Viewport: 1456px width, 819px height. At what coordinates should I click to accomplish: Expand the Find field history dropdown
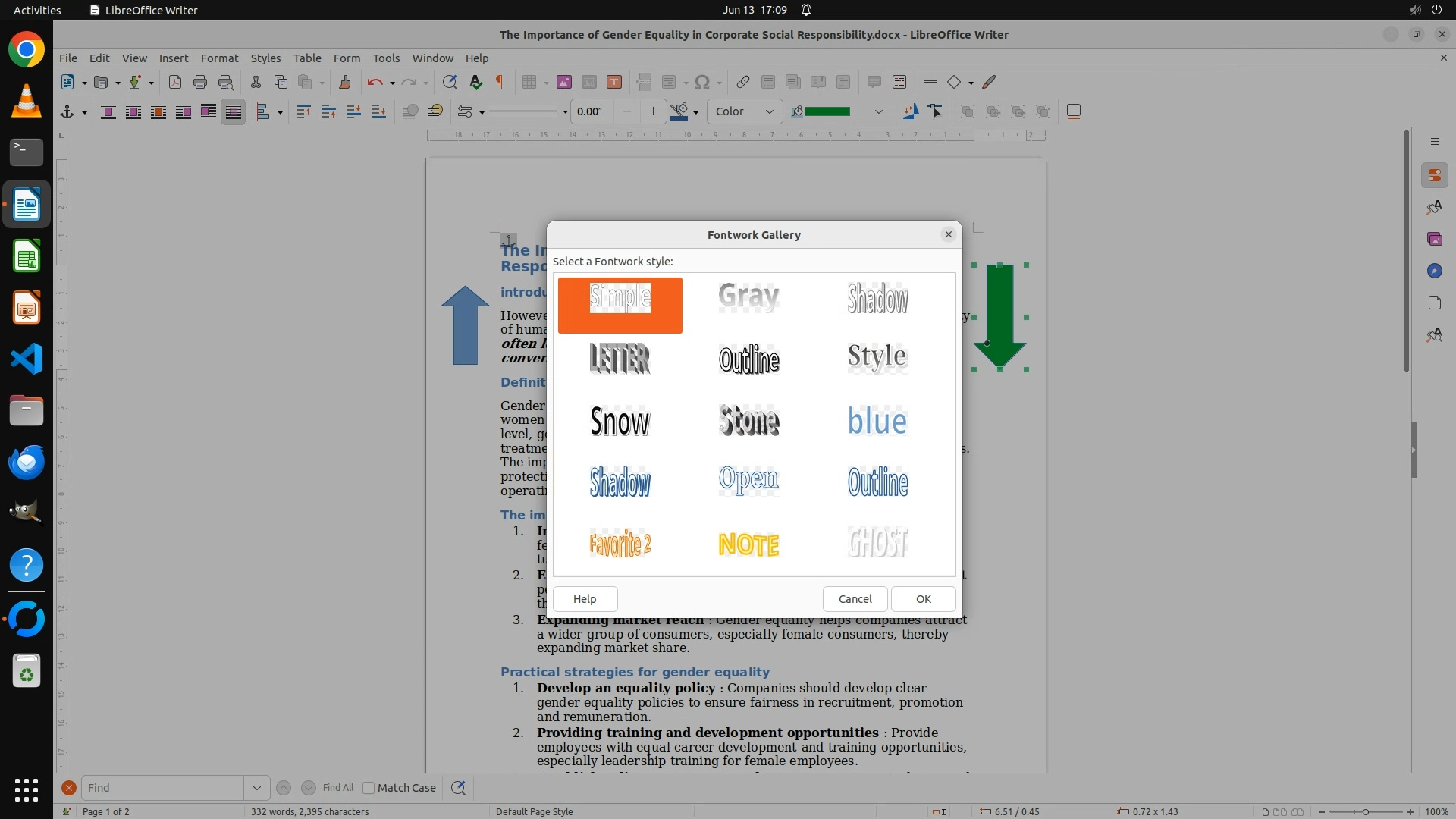click(x=256, y=788)
